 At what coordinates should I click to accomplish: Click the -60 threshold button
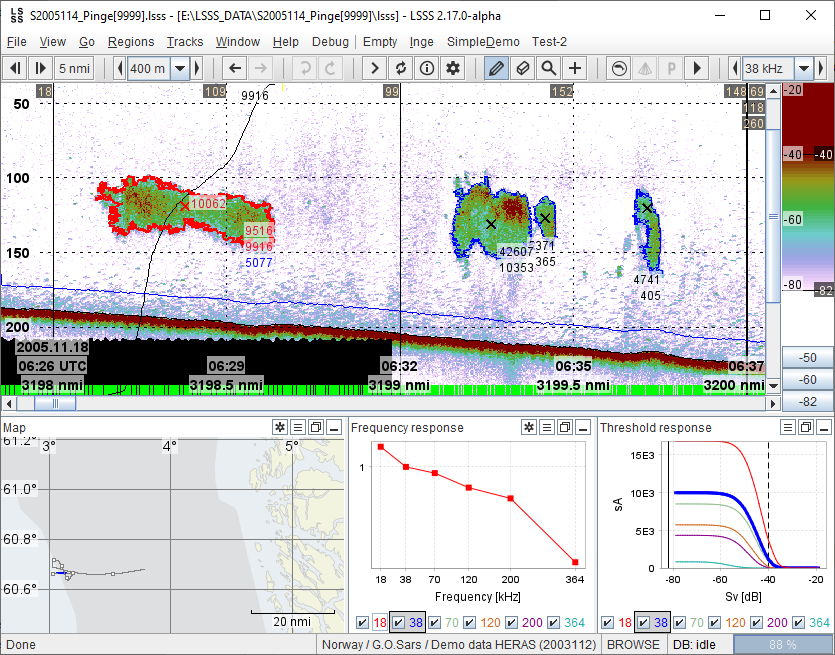click(x=807, y=380)
